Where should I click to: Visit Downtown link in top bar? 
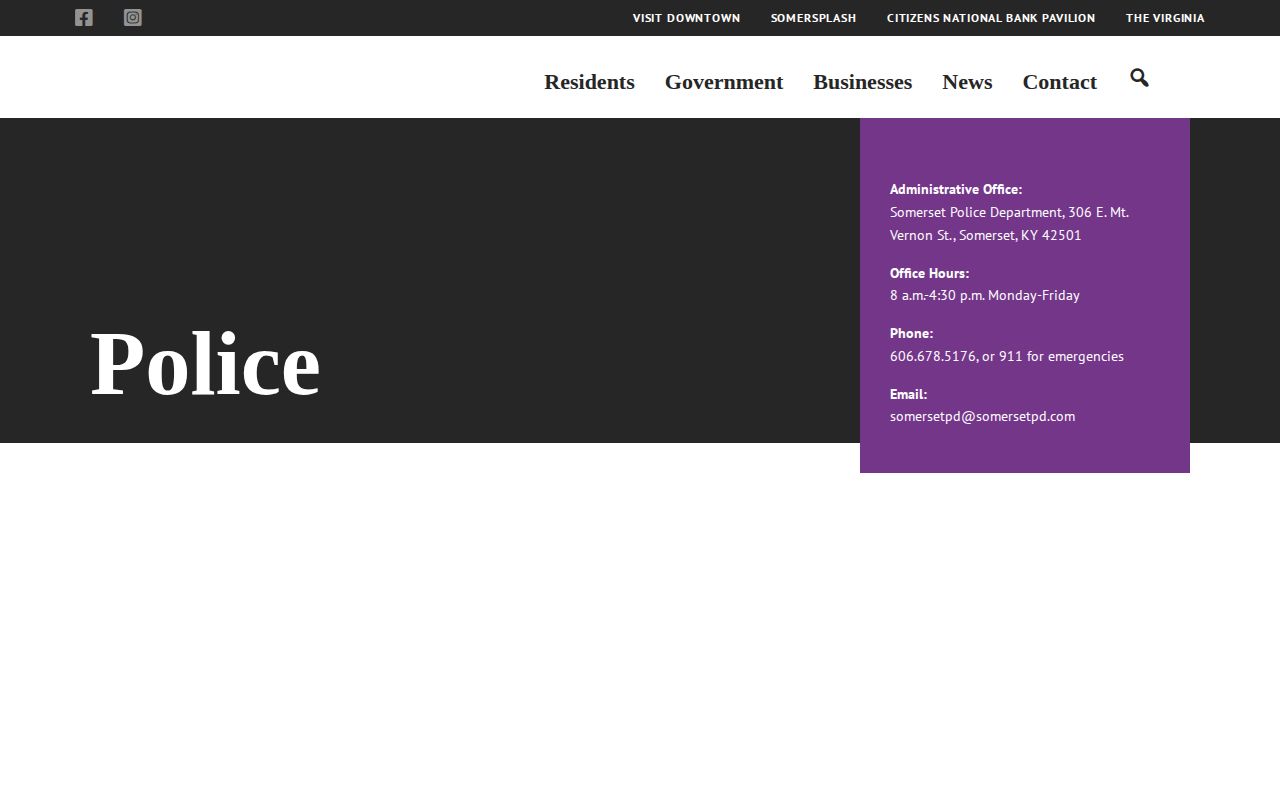(686, 18)
